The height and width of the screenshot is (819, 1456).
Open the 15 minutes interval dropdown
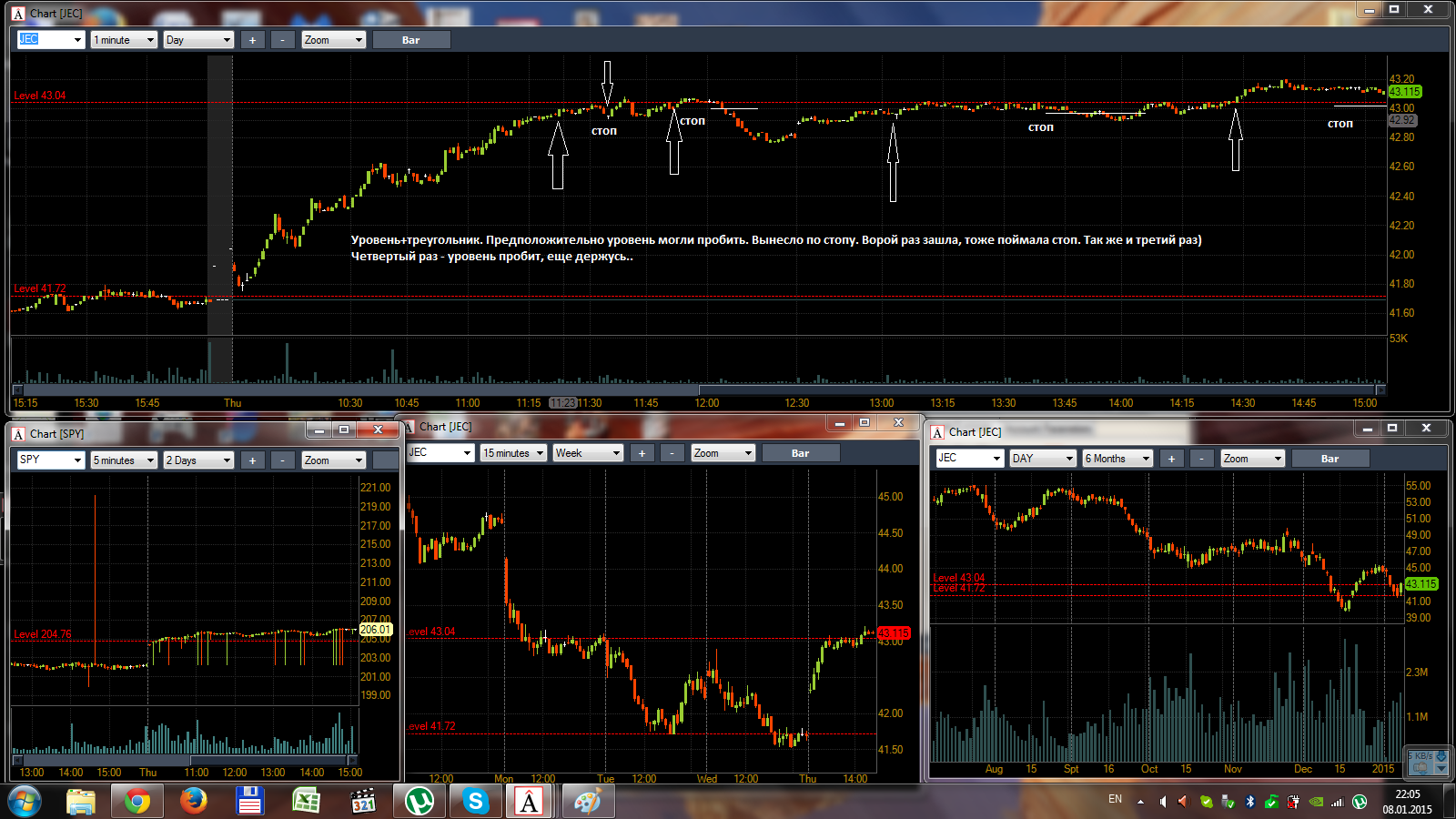514,453
